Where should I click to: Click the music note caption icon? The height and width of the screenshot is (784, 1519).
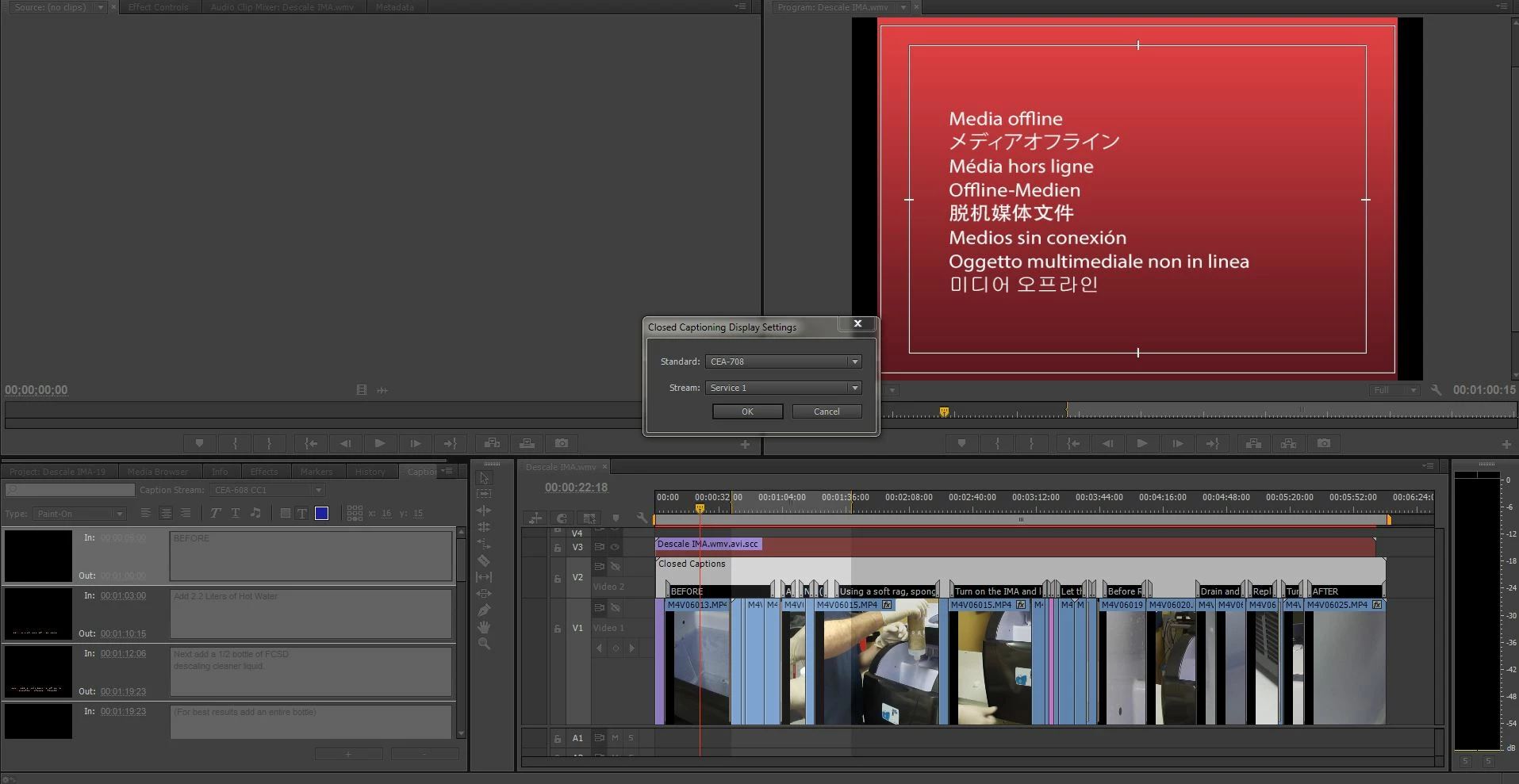[x=255, y=513]
